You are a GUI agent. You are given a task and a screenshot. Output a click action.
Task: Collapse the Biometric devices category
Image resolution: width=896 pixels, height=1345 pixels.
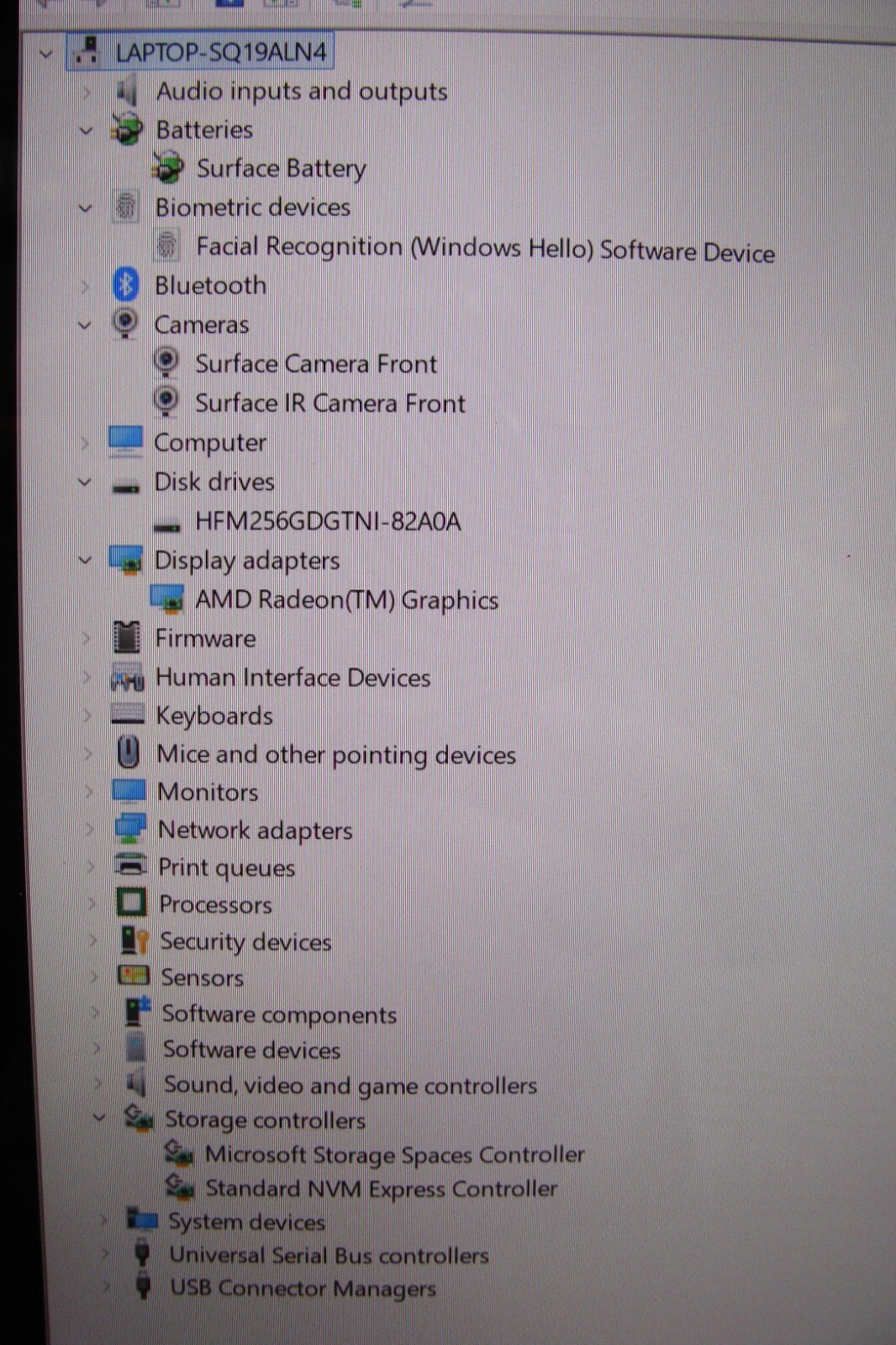[x=86, y=208]
